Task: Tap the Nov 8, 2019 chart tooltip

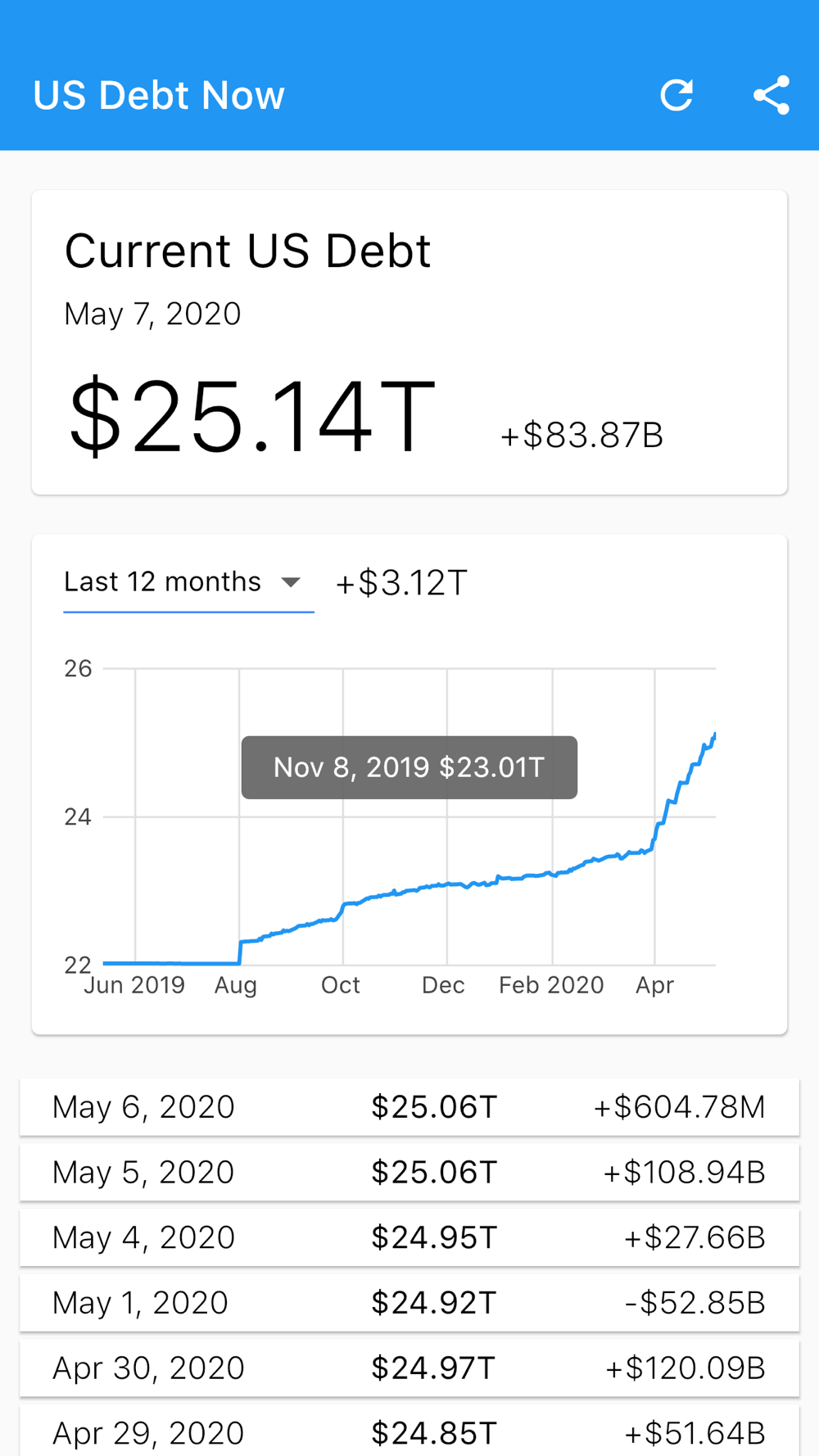Action: pos(409,767)
